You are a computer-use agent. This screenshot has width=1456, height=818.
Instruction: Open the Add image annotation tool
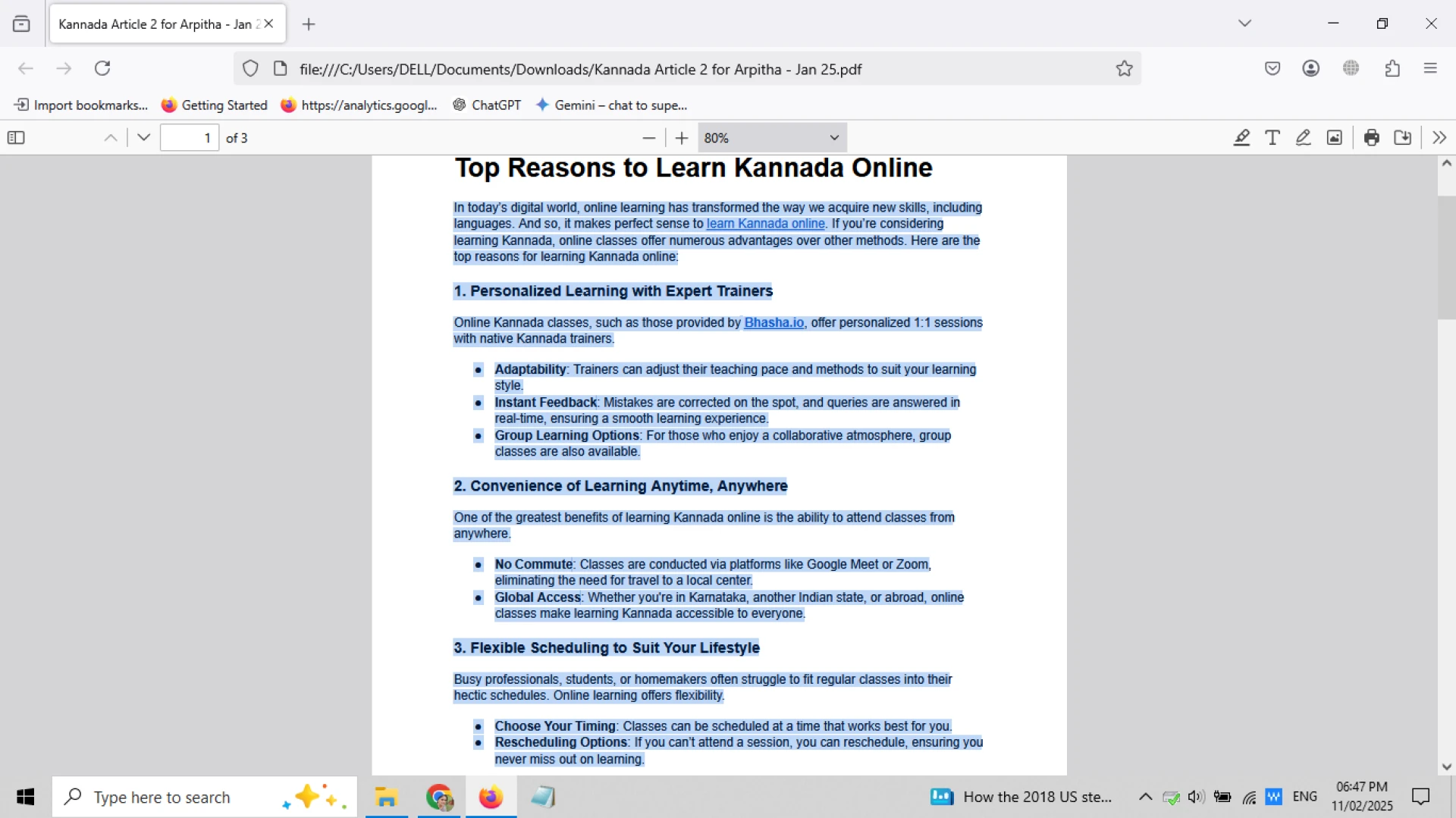1335,137
